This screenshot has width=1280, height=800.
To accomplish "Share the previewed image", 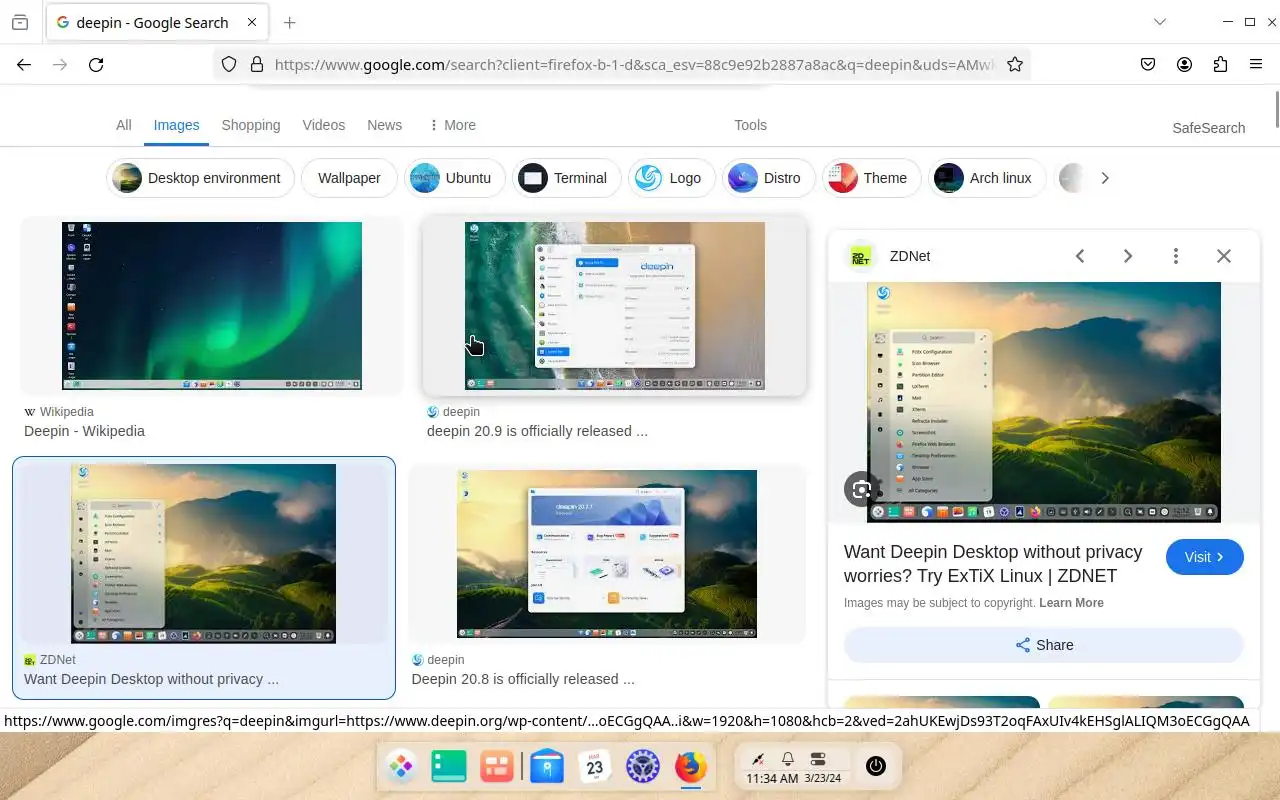I will (1044, 645).
